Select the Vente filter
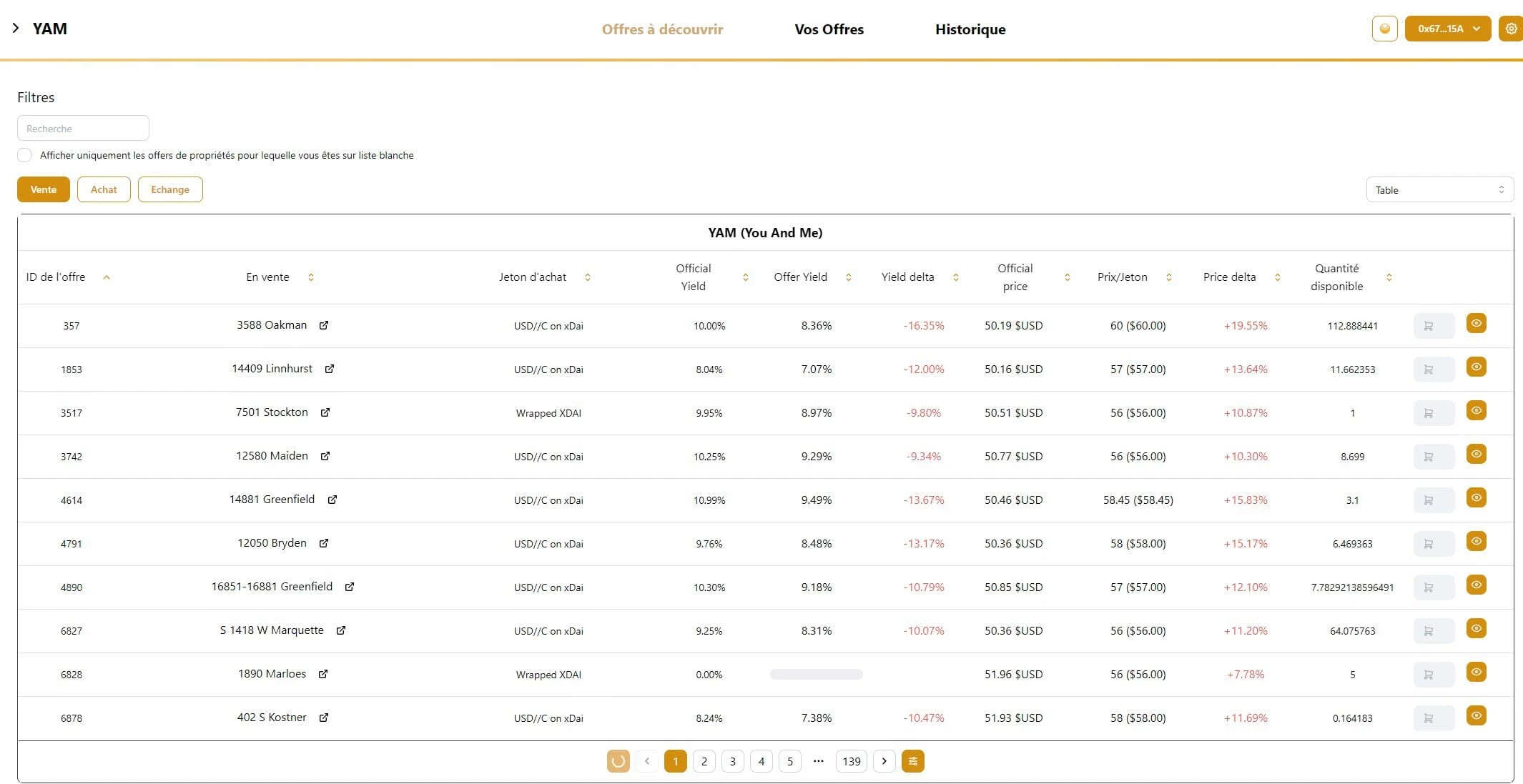This screenshot has height=784, width=1523. (x=44, y=189)
